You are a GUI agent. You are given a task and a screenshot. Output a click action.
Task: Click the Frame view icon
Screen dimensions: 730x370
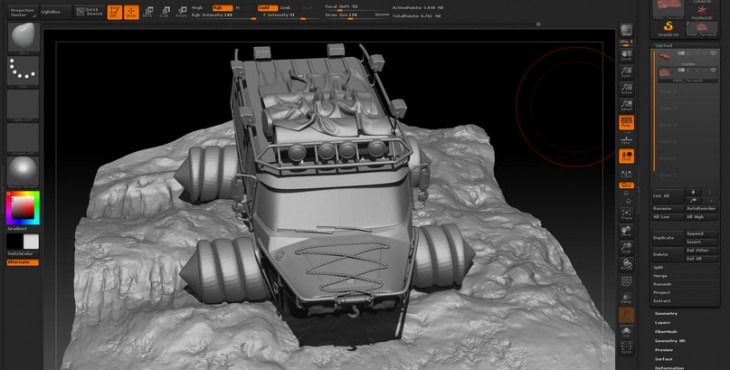coord(626,215)
